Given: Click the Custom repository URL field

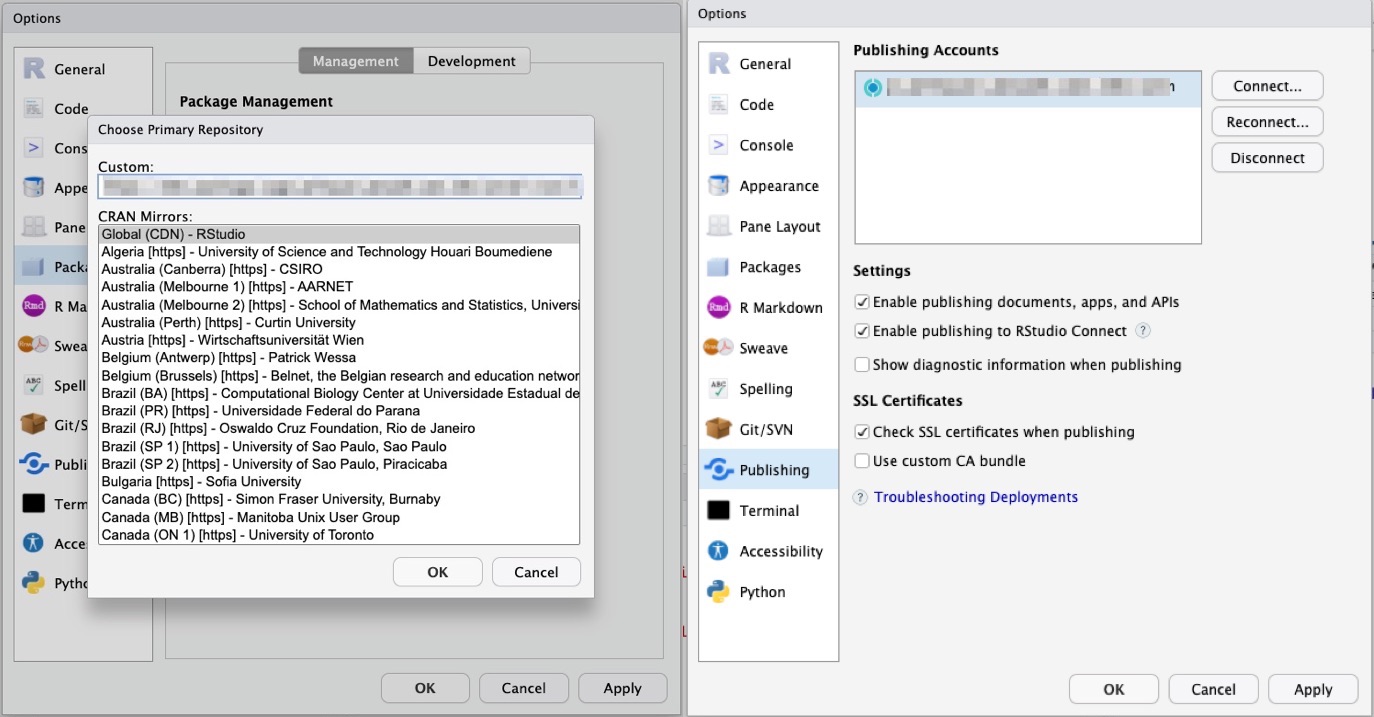Looking at the screenshot, I should tap(340, 186).
